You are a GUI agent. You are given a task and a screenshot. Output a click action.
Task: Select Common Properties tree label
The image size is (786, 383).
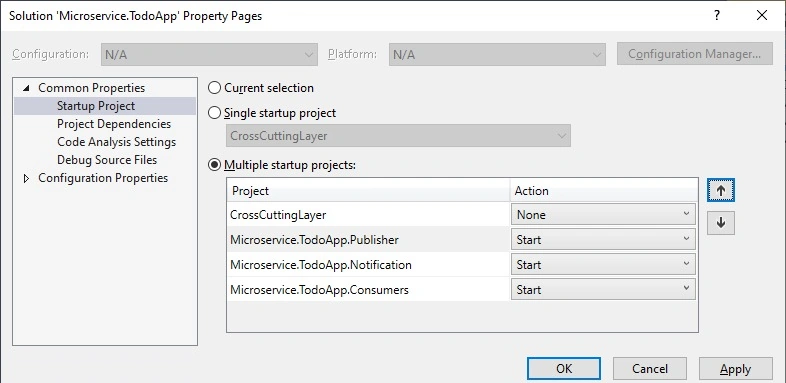91,88
